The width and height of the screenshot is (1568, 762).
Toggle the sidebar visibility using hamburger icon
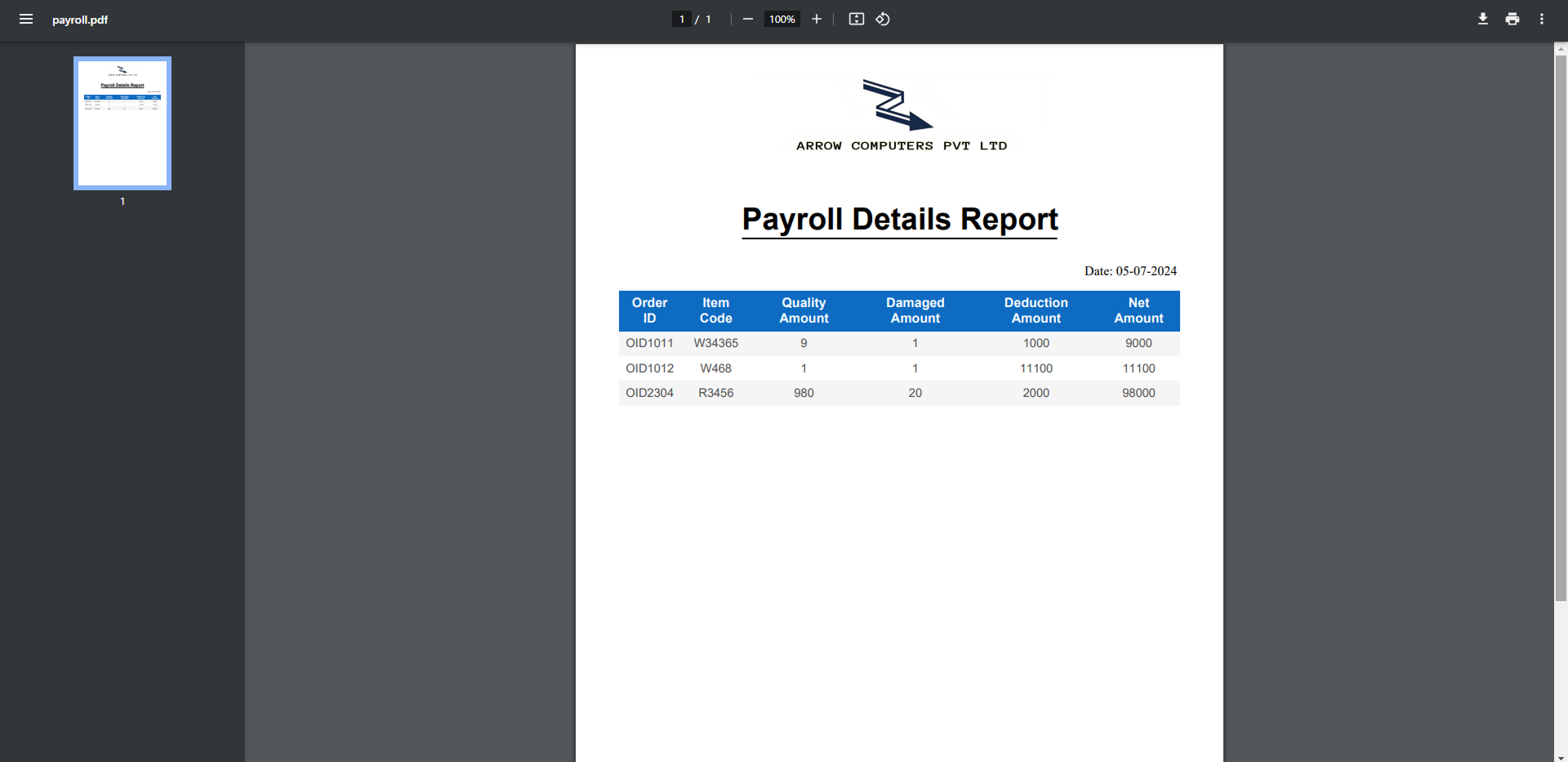click(x=26, y=19)
